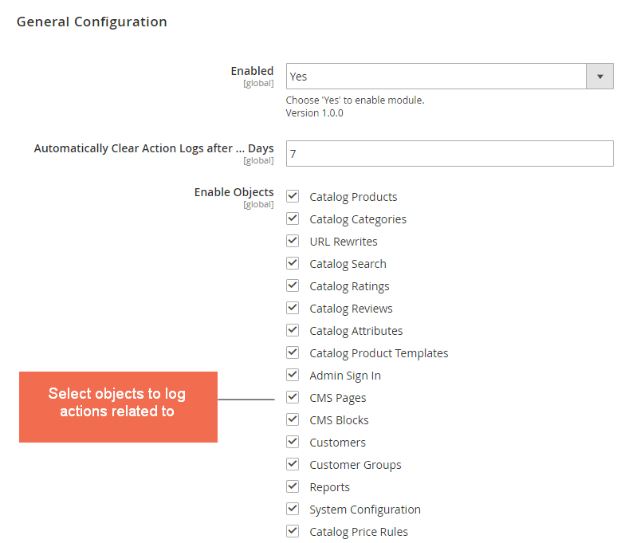
Task: Toggle the Catalog Categories checkbox
Action: click(x=293, y=219)
